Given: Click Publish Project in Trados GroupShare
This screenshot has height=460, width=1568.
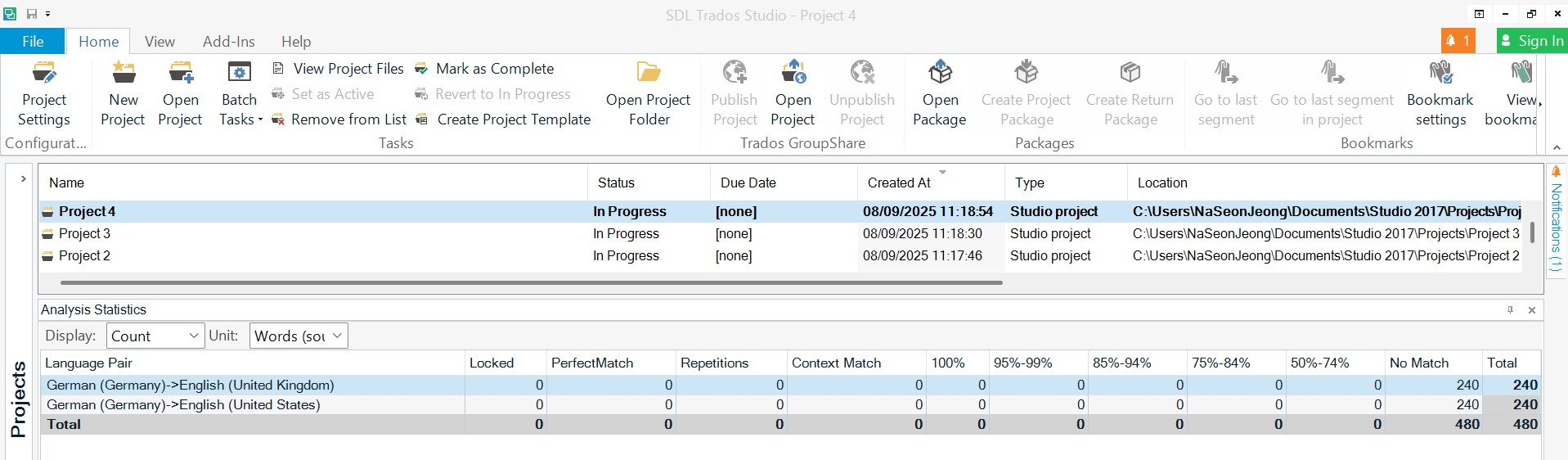Looking at the screenshot, I should [735, 94].
